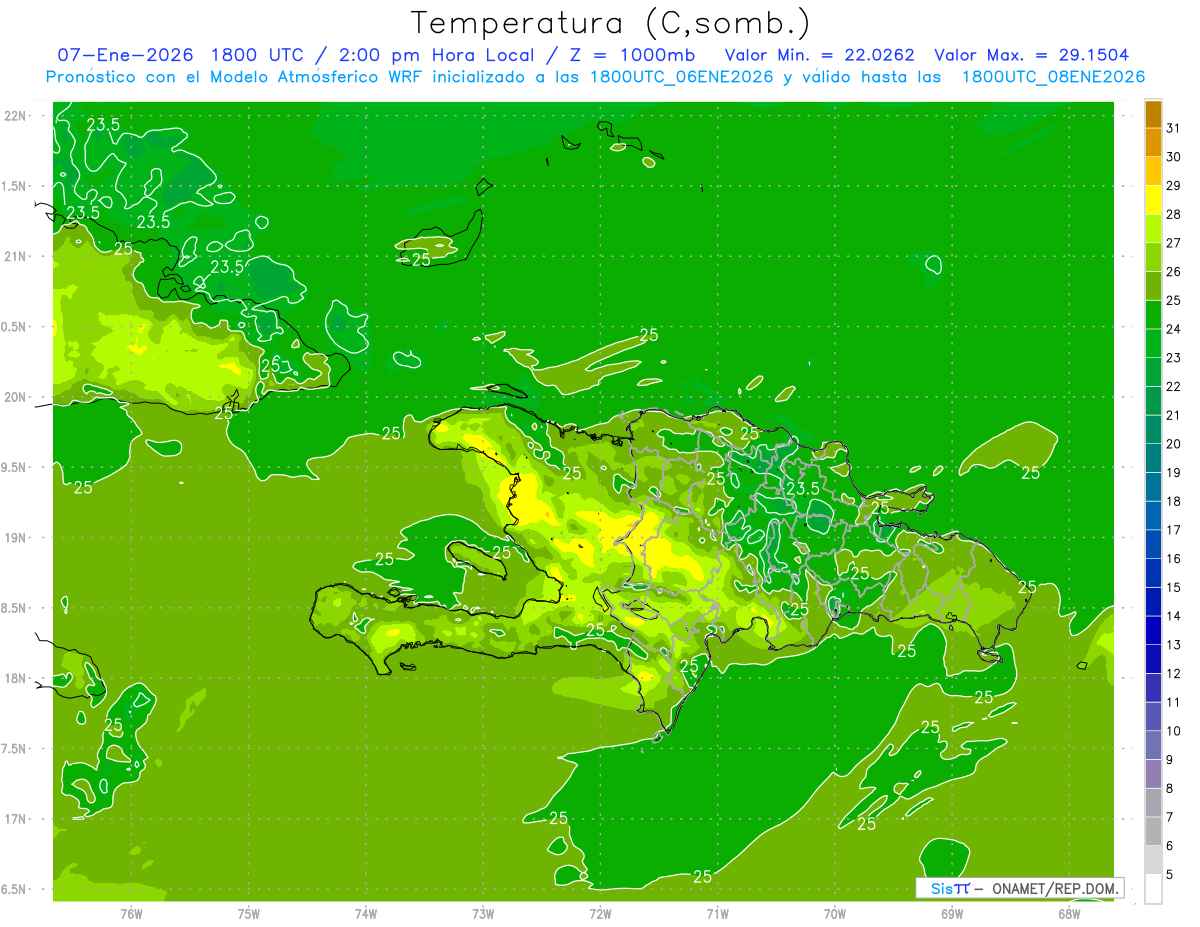The height and width of the screenshot is (927, 1200).
Task: Click the orange swatch between legend 30 and 31
Action: coord(1153,143)
